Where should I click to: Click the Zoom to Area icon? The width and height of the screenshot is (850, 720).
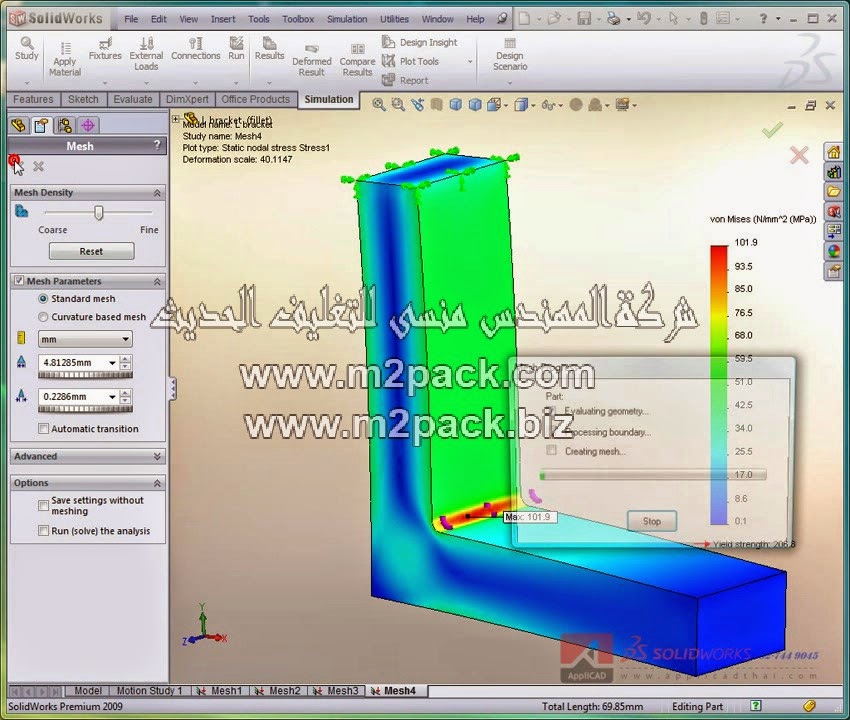click(398, 105)
